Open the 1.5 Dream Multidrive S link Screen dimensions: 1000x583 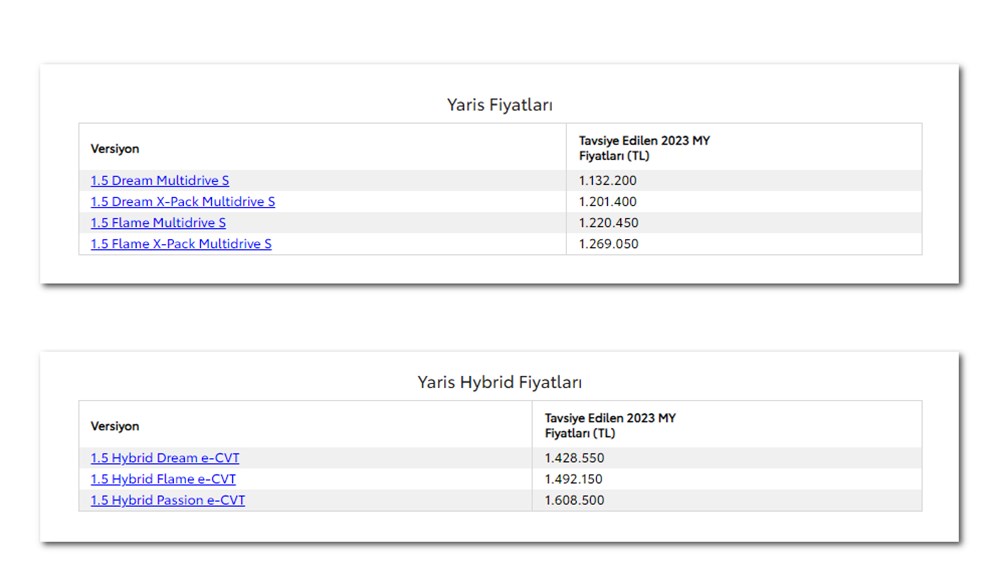pos(159,180)
